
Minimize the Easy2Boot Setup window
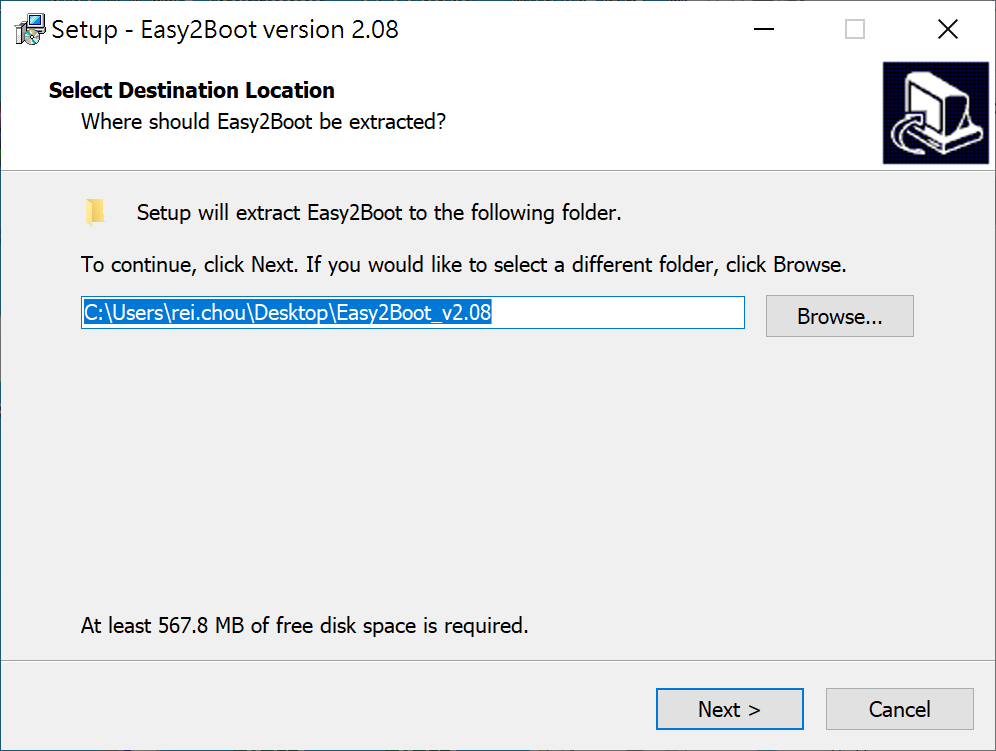(x=762, y=30)
